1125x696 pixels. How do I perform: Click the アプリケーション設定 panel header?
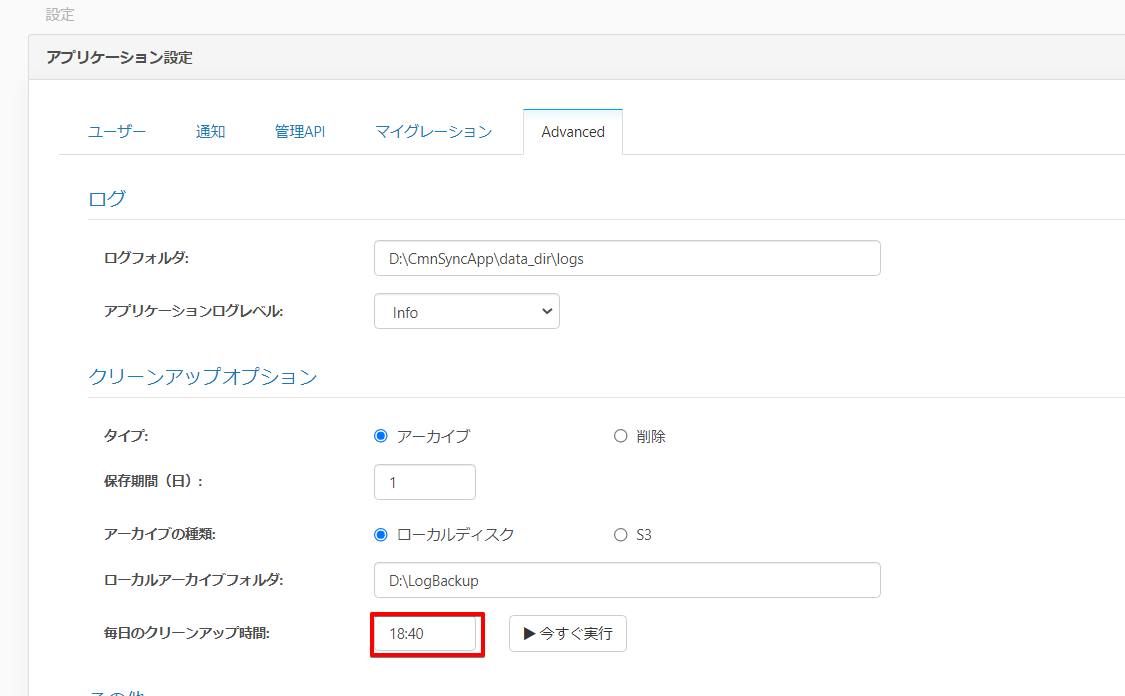click(119, 58)
